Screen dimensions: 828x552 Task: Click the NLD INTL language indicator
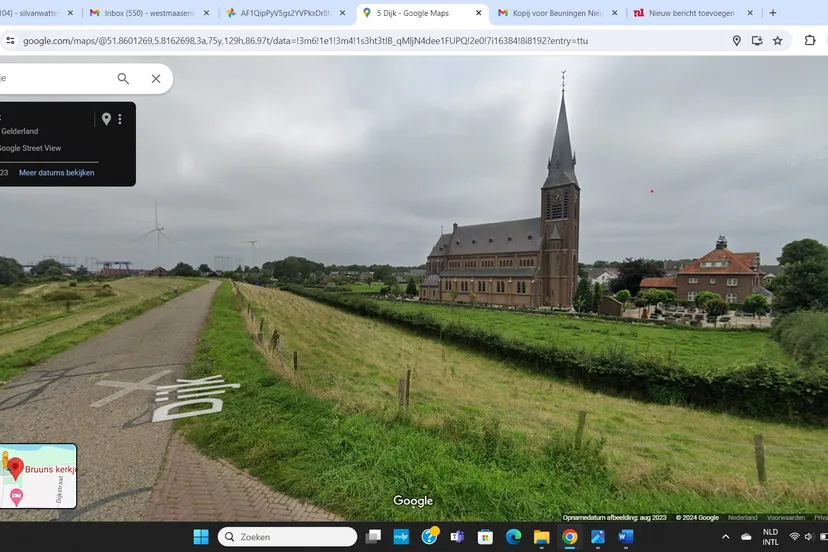(x=770, y=537)
